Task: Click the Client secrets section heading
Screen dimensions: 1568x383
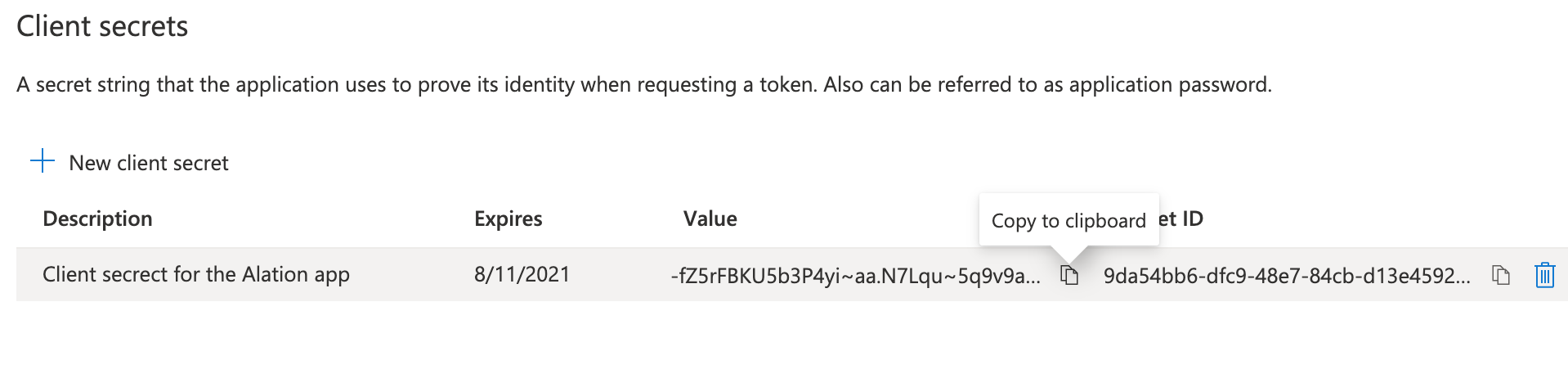Action: (x=102, y=26)
